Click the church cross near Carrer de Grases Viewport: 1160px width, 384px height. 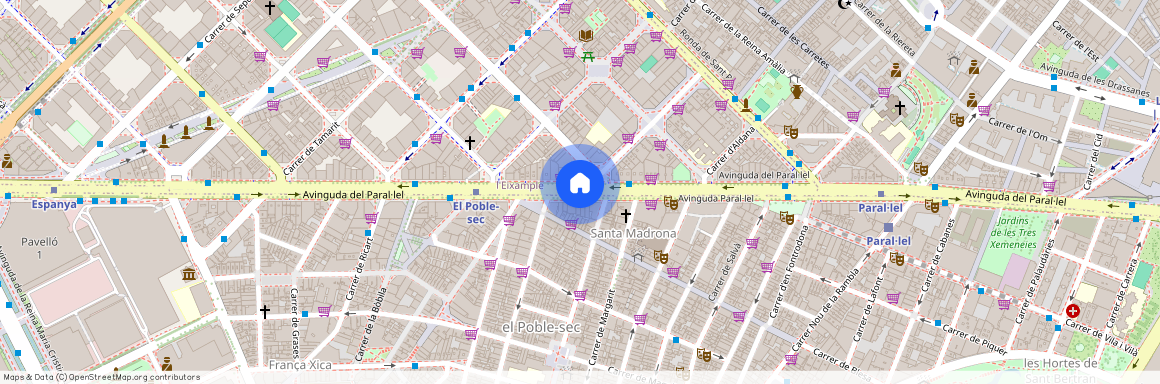click(x=265, y=311)
